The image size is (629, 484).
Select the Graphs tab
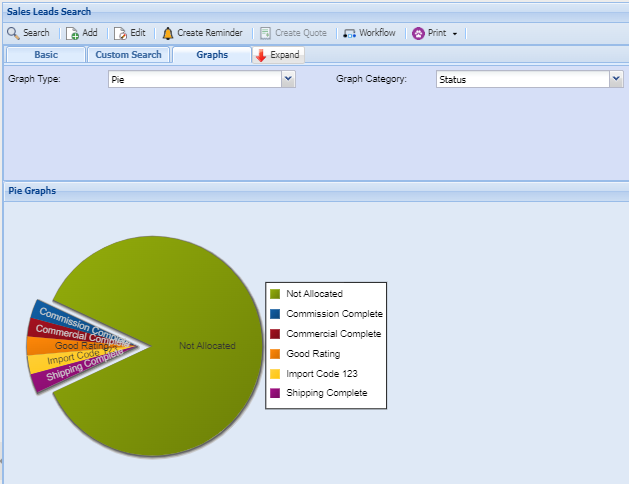pos(212,55)
